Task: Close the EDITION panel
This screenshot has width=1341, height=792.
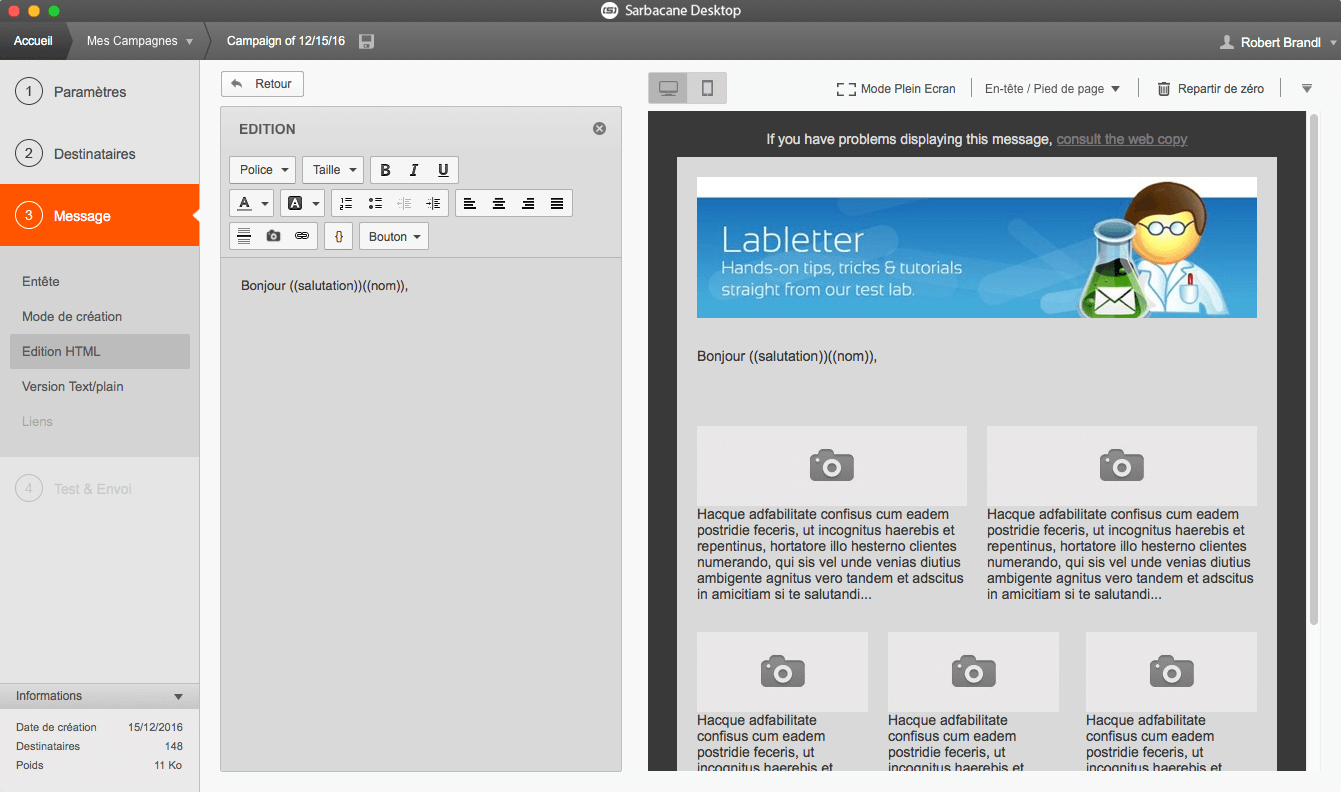Action: [x=599, y=128]
